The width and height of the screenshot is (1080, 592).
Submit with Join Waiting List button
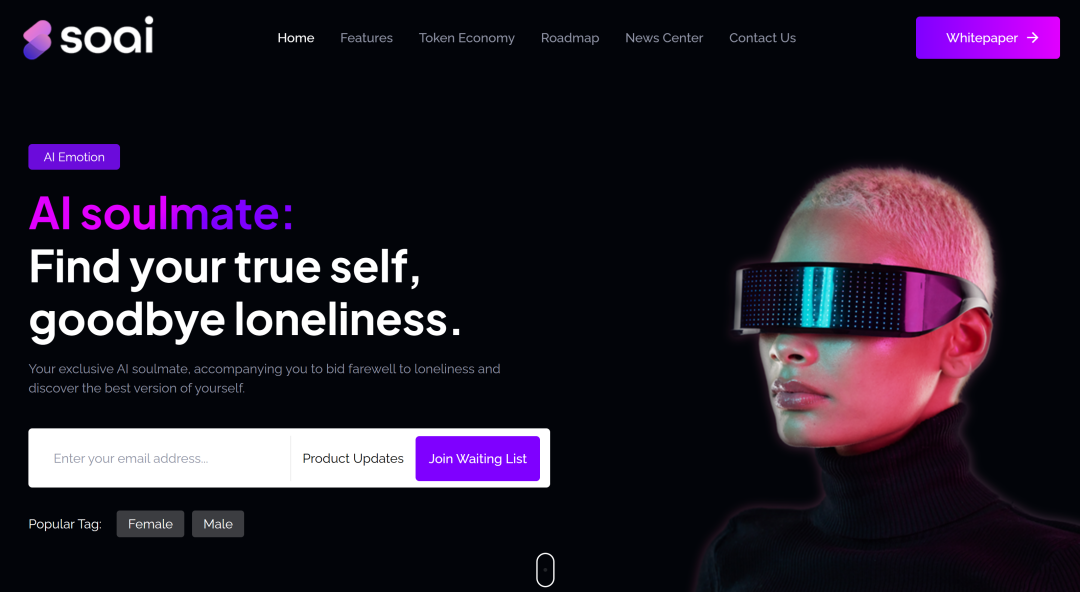click(x=477, y=458)
